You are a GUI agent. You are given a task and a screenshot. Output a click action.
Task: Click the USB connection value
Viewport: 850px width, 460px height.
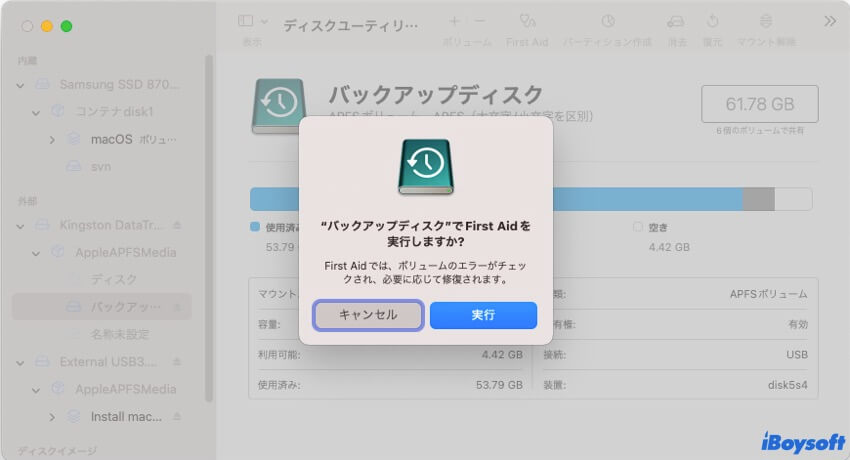coord(797,354)
